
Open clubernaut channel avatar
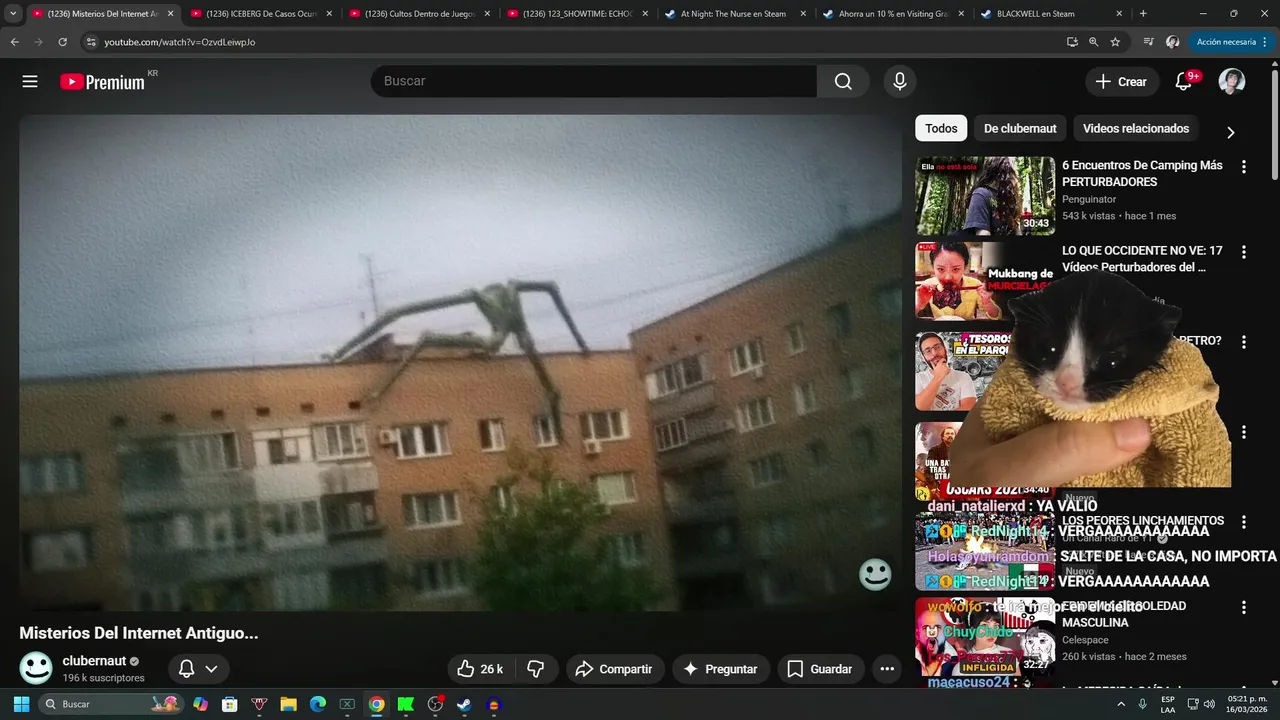click(37, 667)
